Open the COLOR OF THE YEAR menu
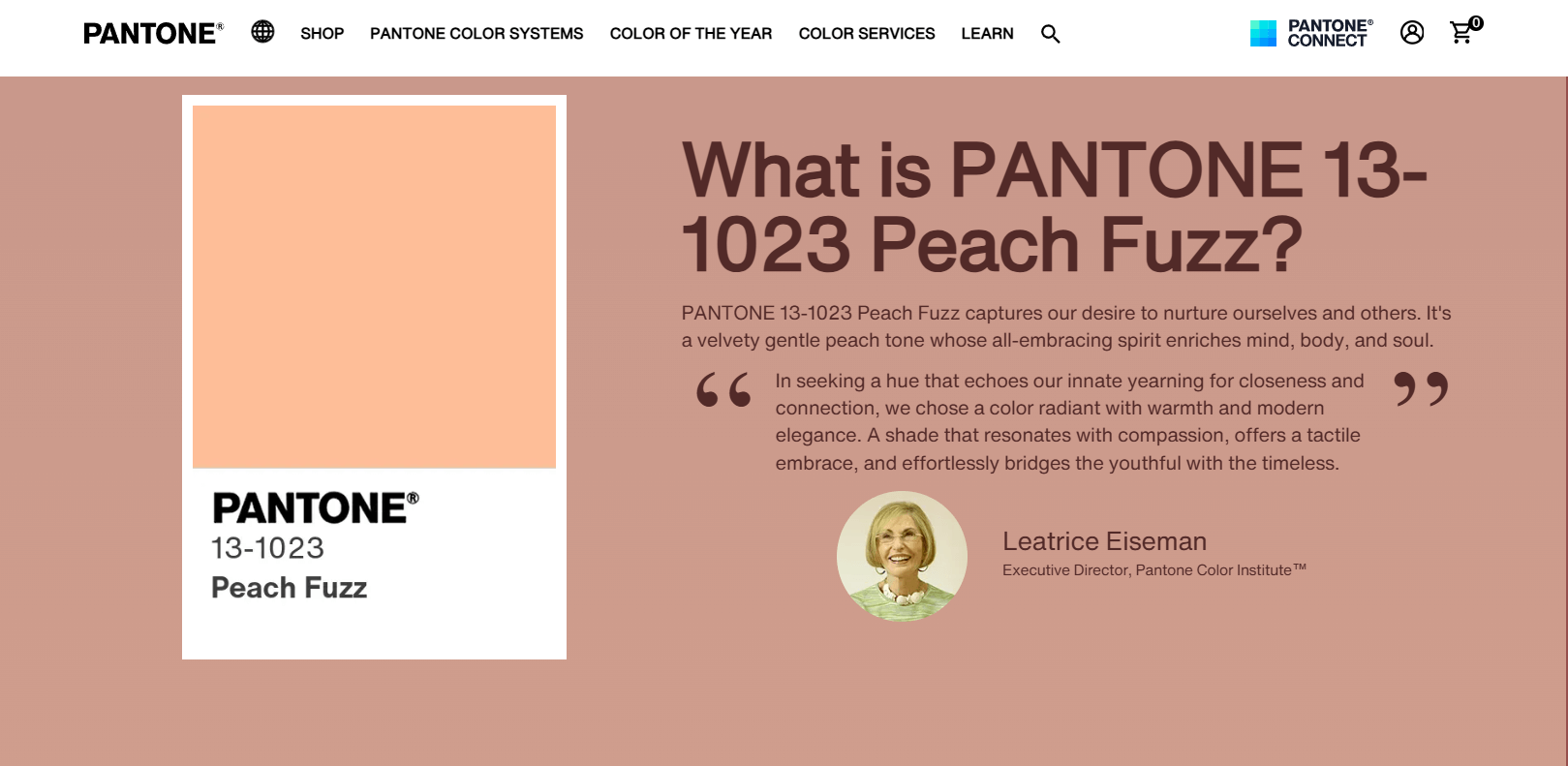The height and width of the screenshot is (766, 1568). point(691,34)
